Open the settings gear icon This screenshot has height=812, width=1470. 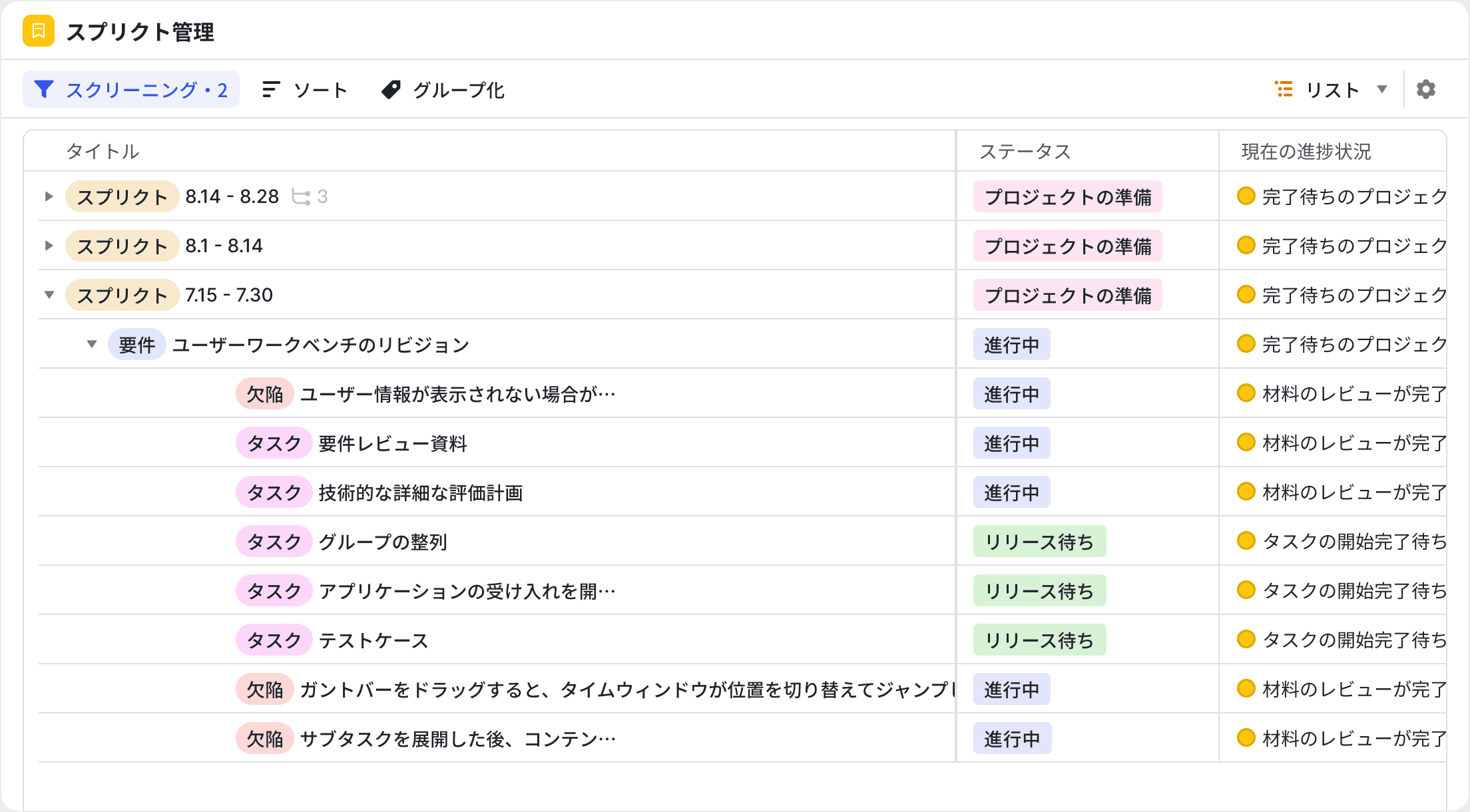click(x=1426, y=89)
